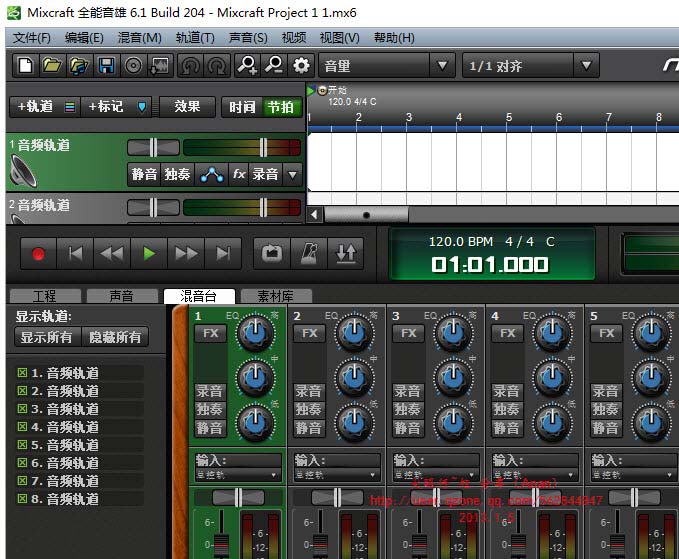Switch to the 工程 tab

(x=45, y=296)
